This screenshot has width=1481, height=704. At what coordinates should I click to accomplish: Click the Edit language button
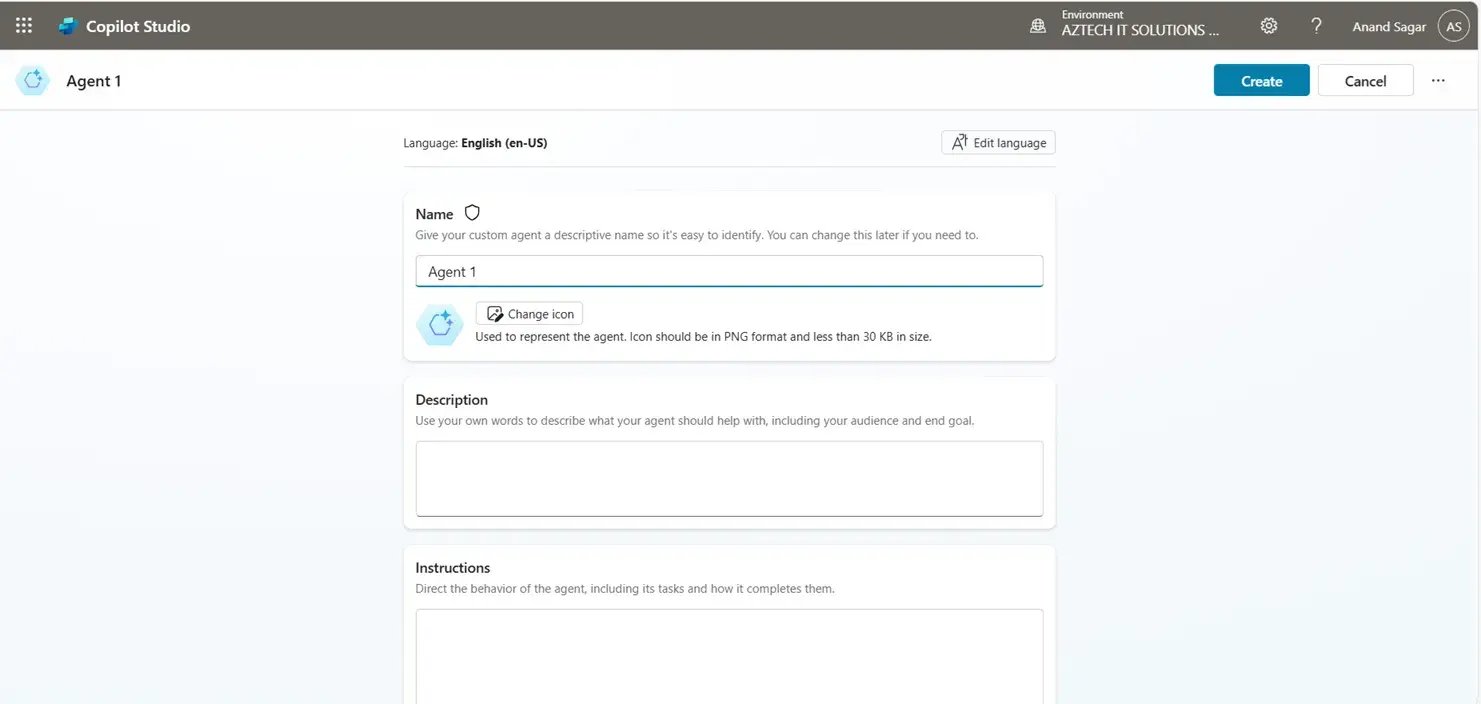pos(998,143)
